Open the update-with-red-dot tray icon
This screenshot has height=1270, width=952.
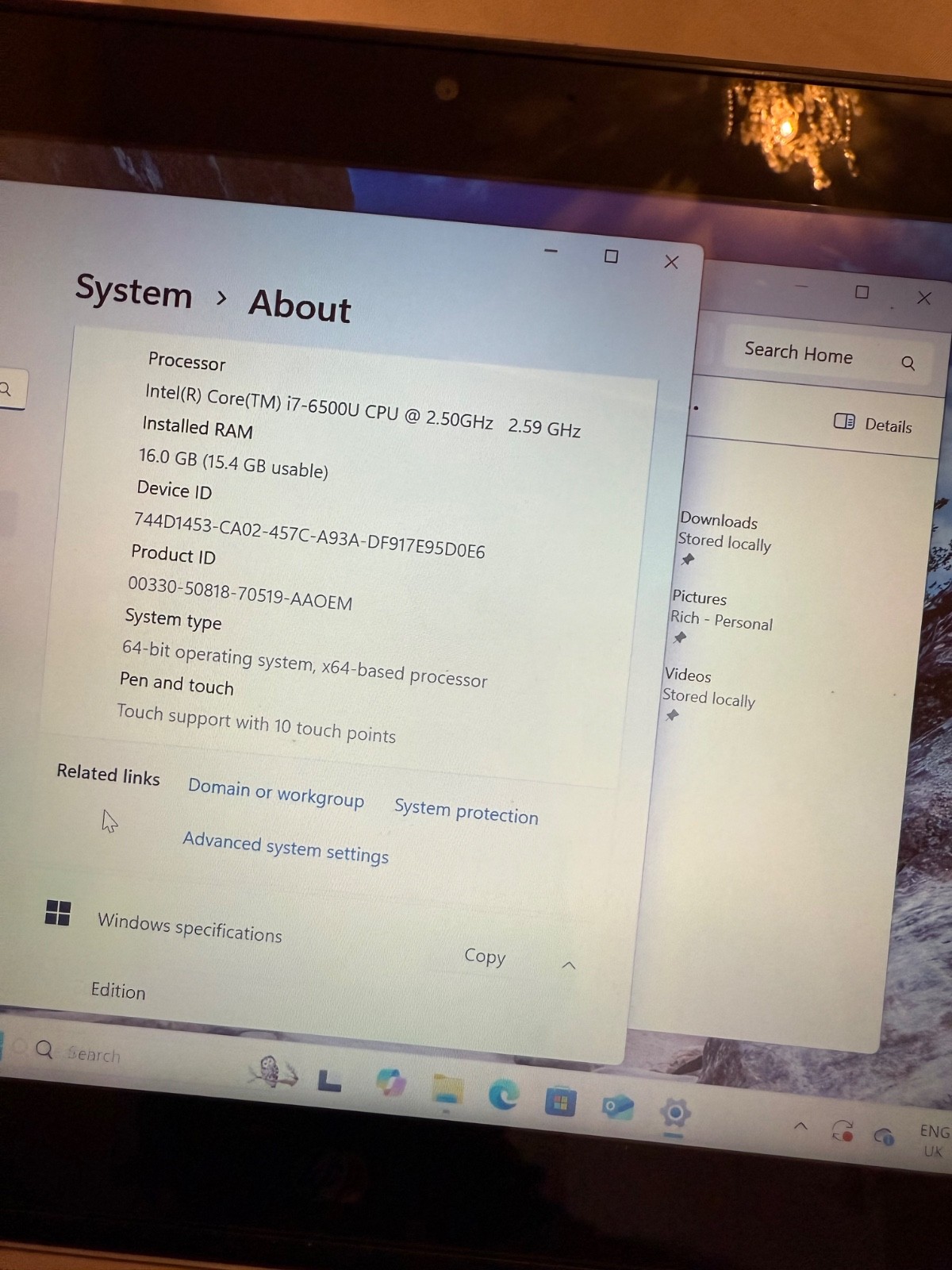pos(843,1130)
